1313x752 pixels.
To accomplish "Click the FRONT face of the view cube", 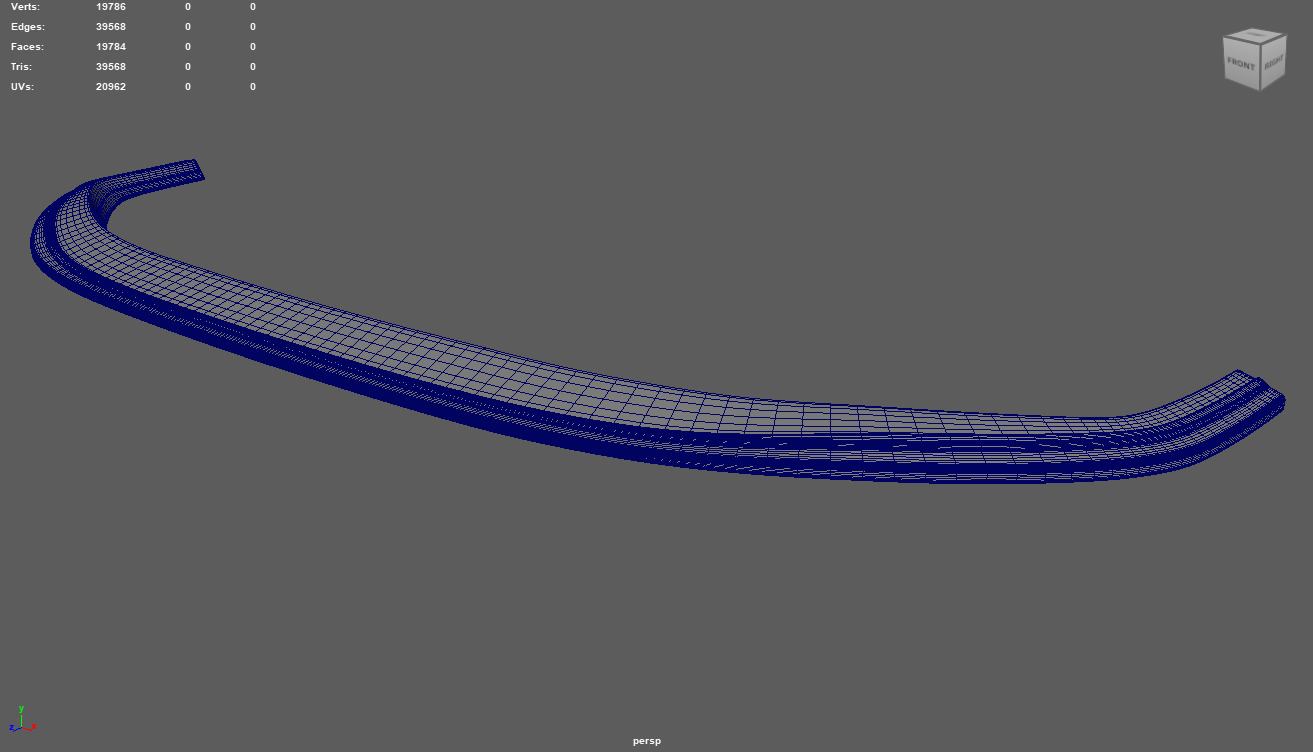I will coord(1241,65).
